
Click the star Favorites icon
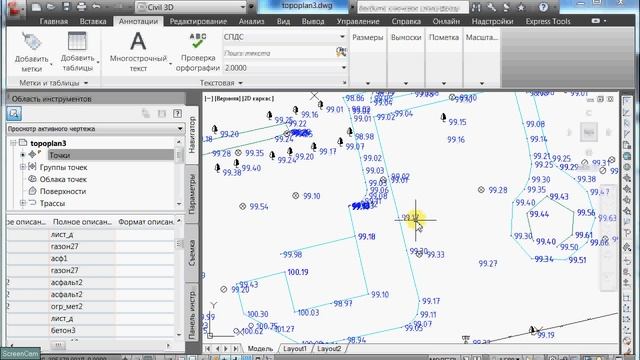pos(521,7)
